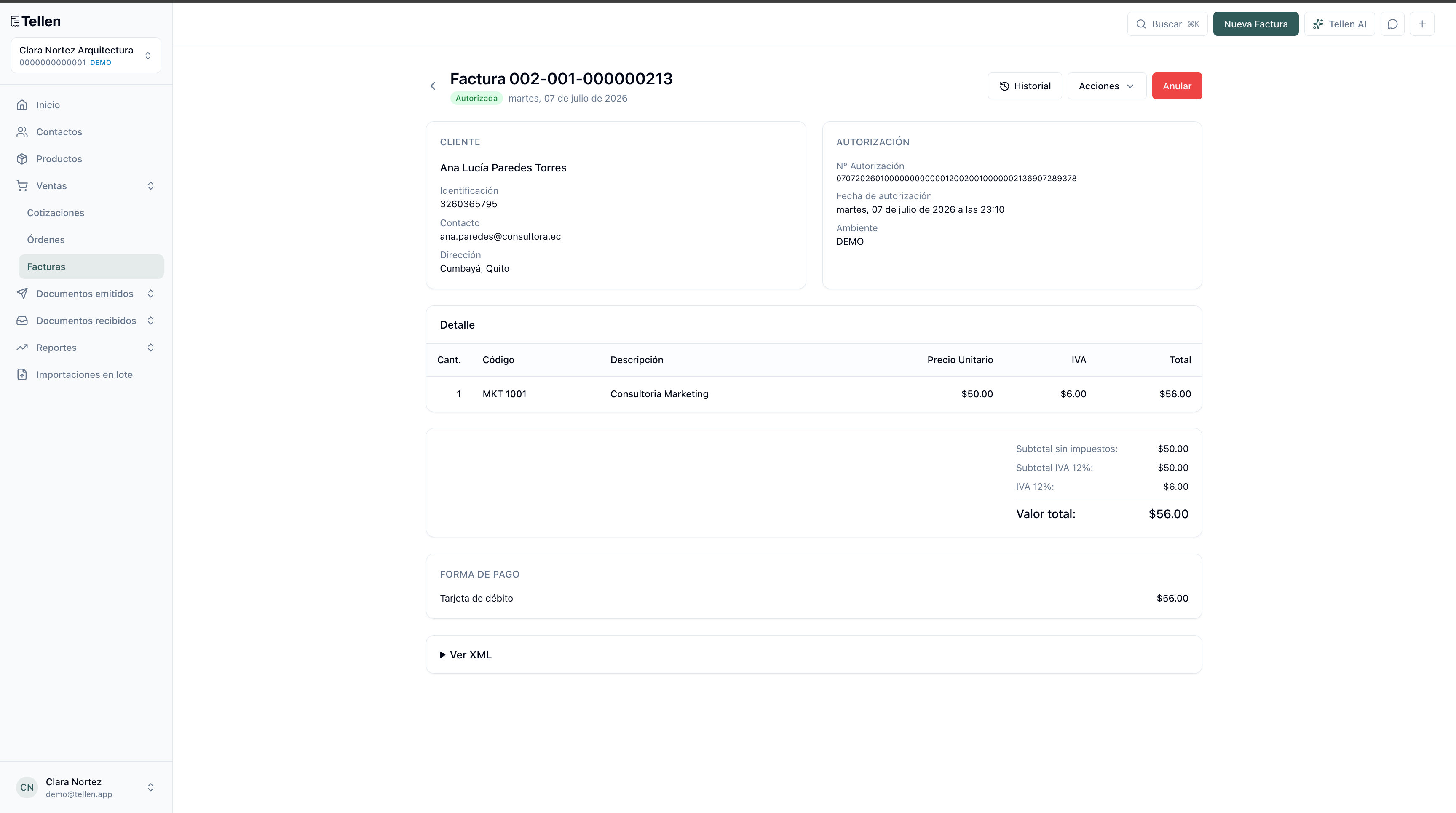The height and width of the screenshot is (813, 1456).
Task: Click identification number 3260365795
Action: point(468,204)
